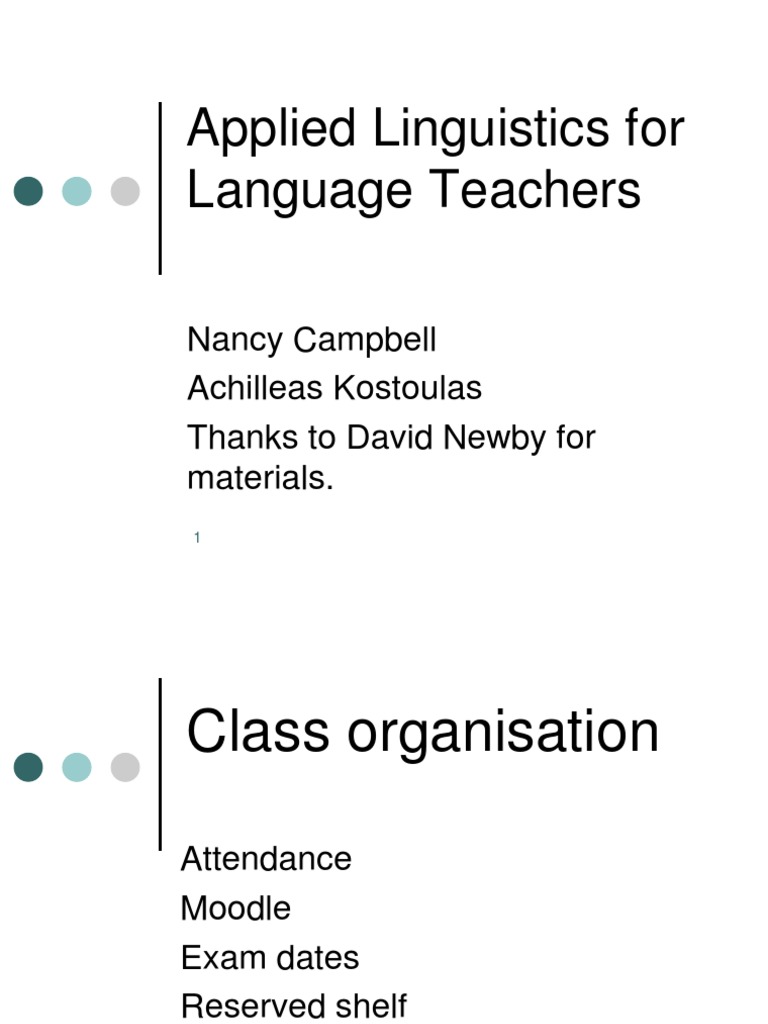Click vertical divider line beside first slide title
The image size is (768, 1024).
pos(160,188)
